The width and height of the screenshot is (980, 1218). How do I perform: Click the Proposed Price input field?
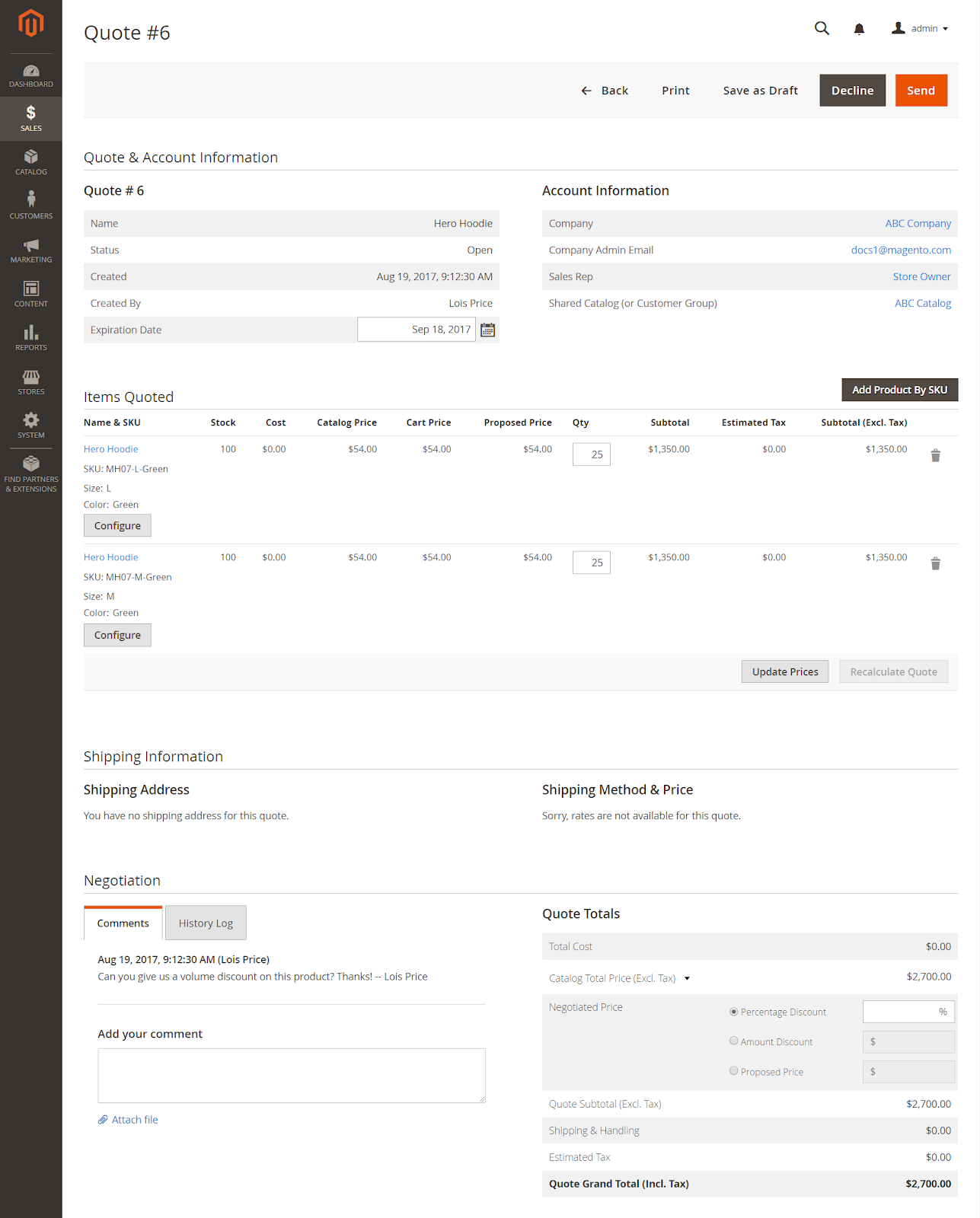(x=908, y=1072)
